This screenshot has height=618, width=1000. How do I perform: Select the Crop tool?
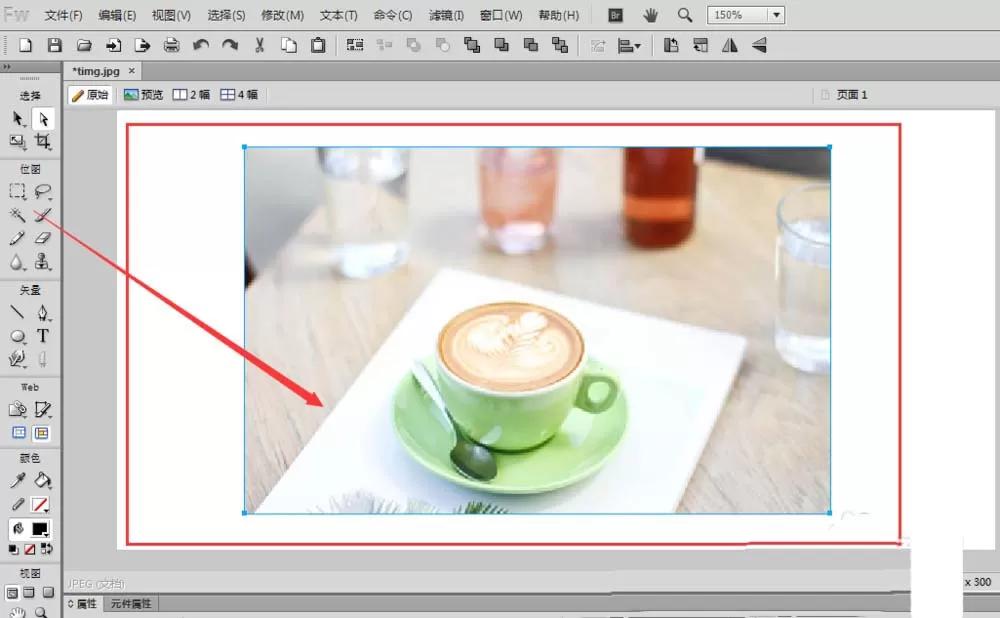point(43,142)
